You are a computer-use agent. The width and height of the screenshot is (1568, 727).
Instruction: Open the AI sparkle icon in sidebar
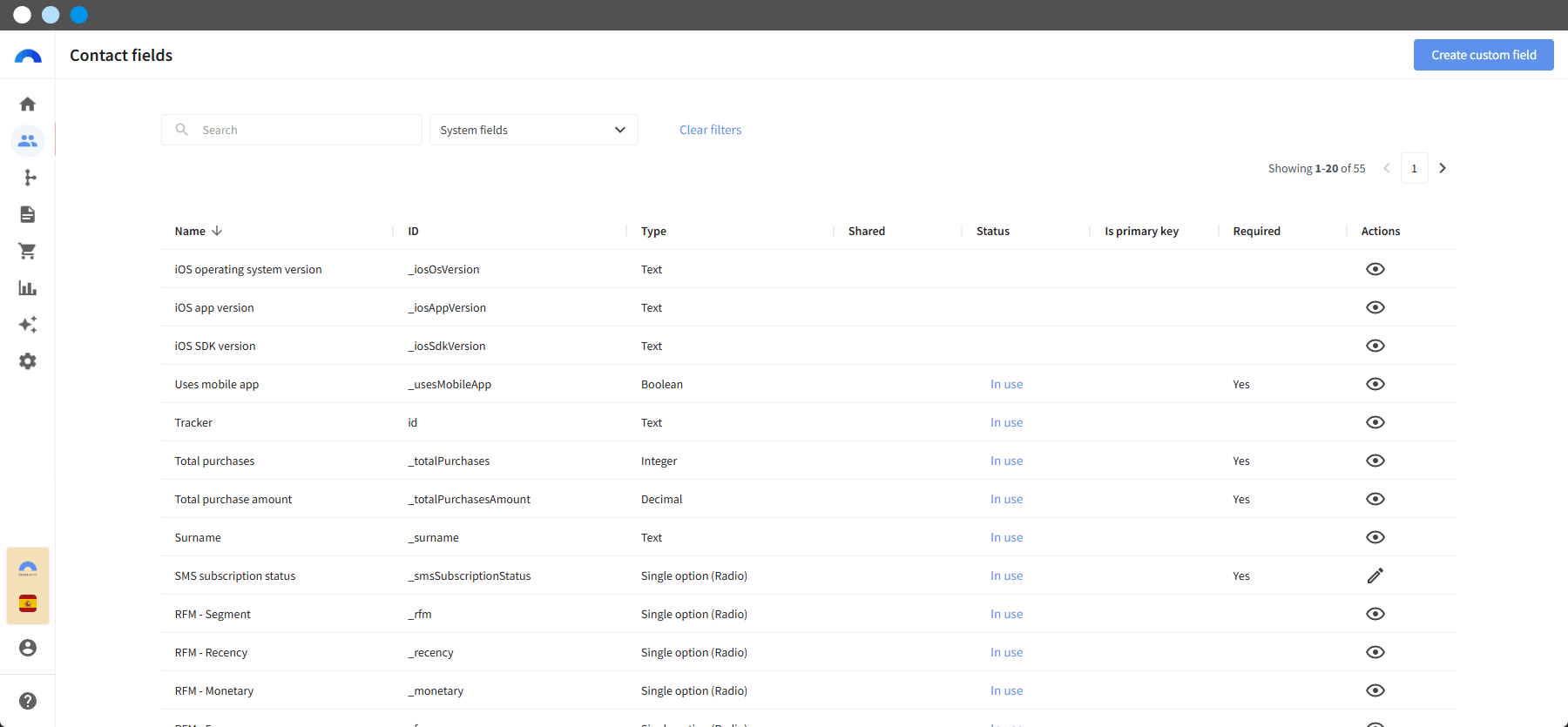(x=28, y=325)
